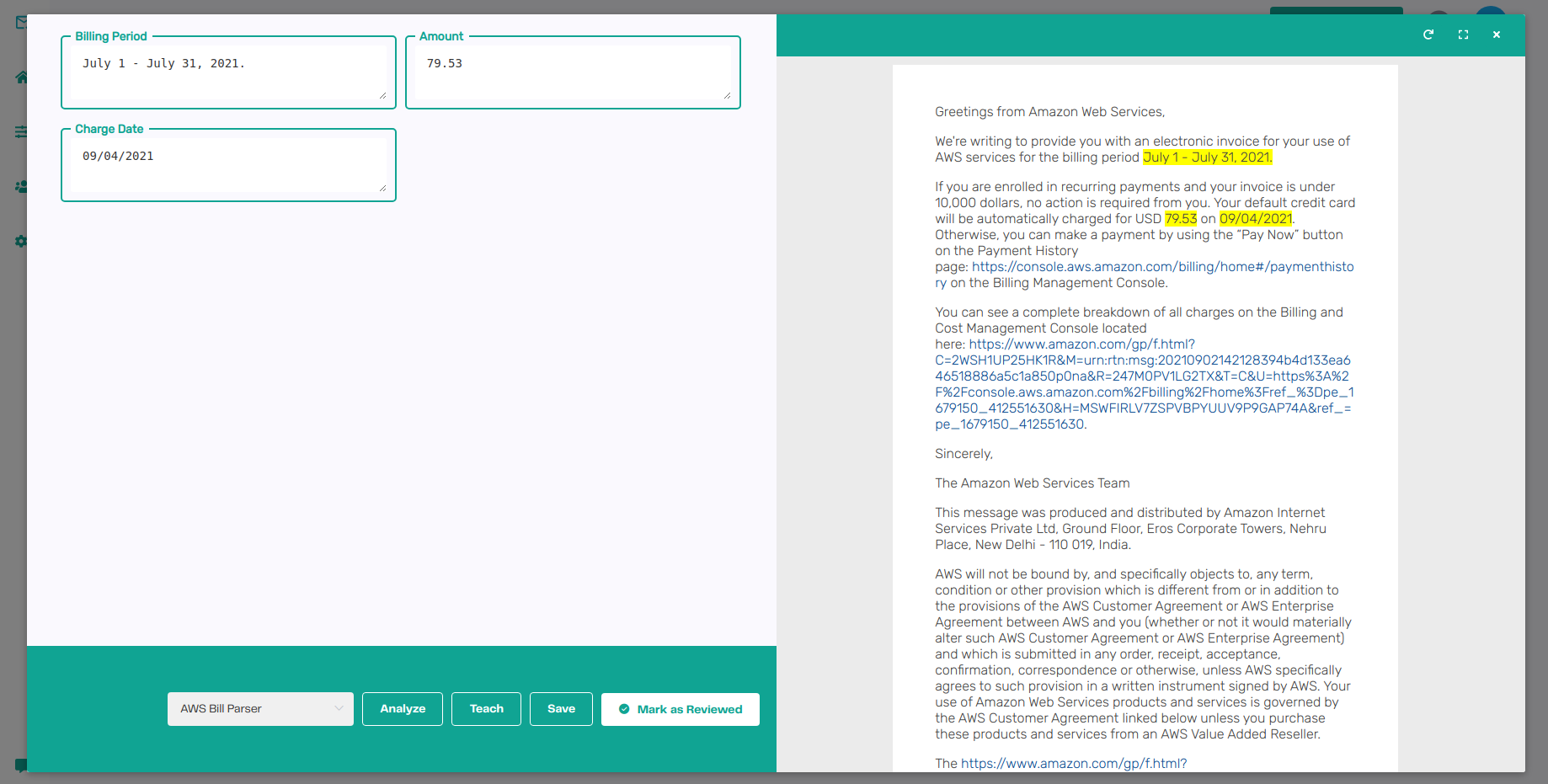Select the highlighted date 09/04/2021 in the email

coord(1256,219)
